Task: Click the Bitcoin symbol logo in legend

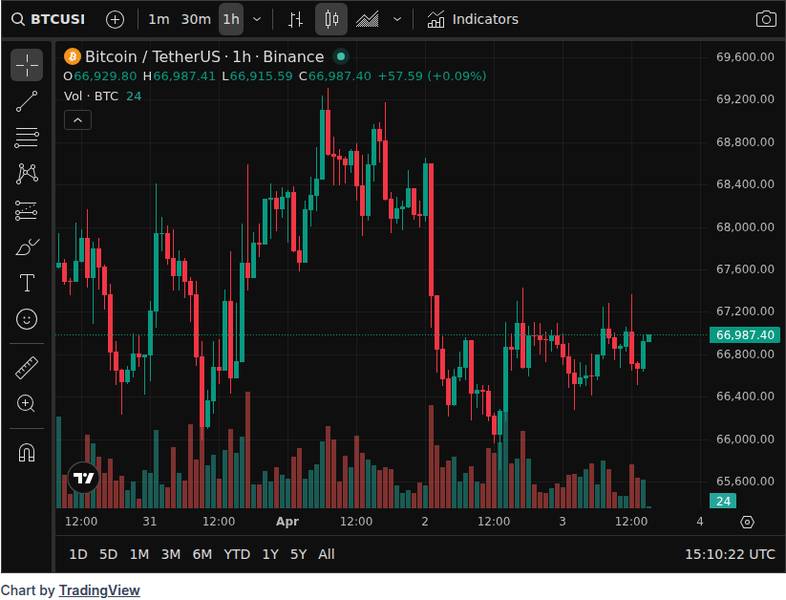Action: click(72, 57)
